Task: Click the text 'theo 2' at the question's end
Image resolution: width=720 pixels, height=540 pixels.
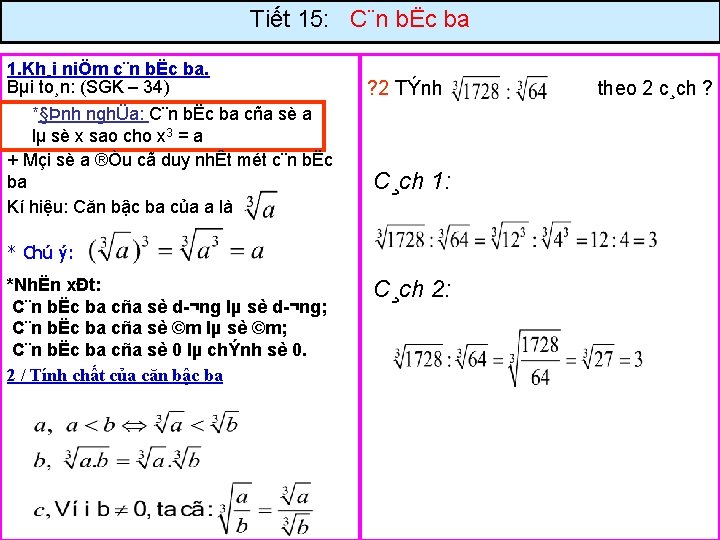Action: pyautogui.click(x=625, y=88)
